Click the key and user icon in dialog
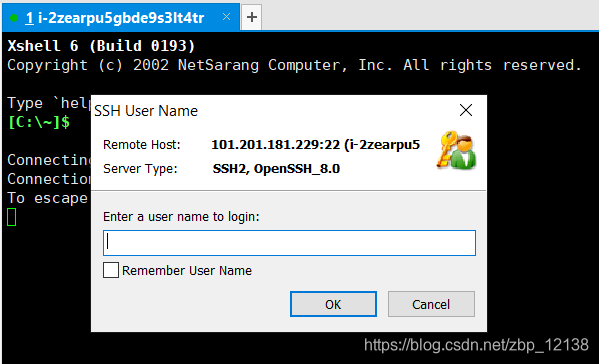The height and width of the screenshot is (364, 599). click(456, 150)
